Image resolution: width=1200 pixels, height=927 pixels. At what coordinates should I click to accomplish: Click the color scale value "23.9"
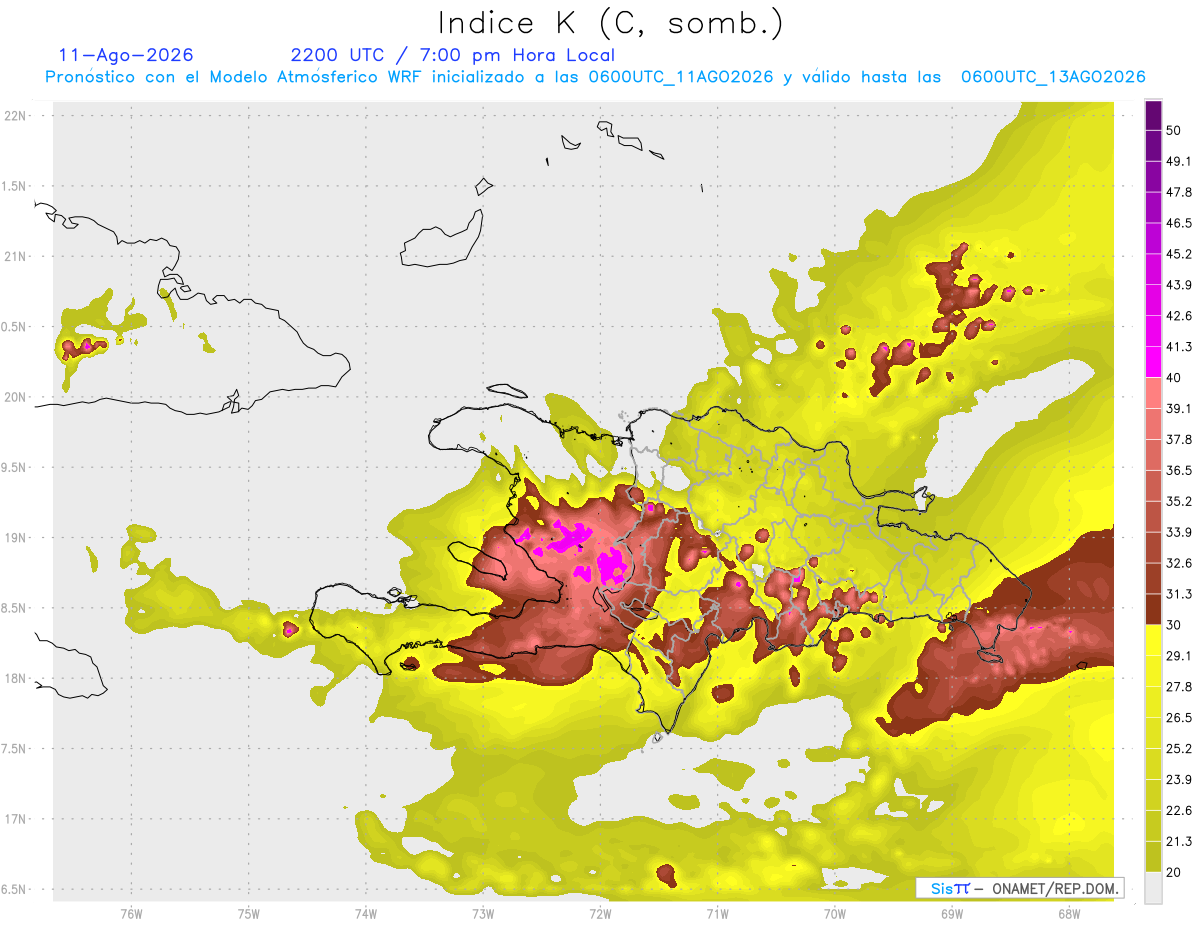click(x=1178, y=780)
